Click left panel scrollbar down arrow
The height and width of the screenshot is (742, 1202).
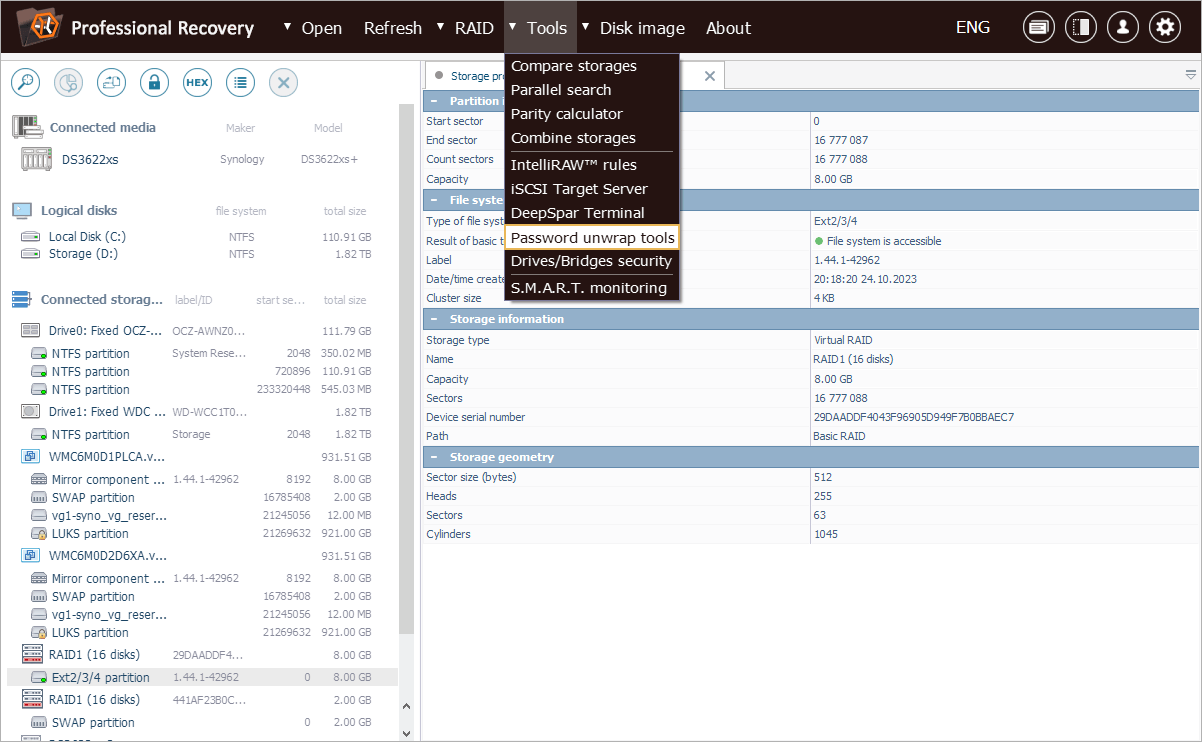407,733
